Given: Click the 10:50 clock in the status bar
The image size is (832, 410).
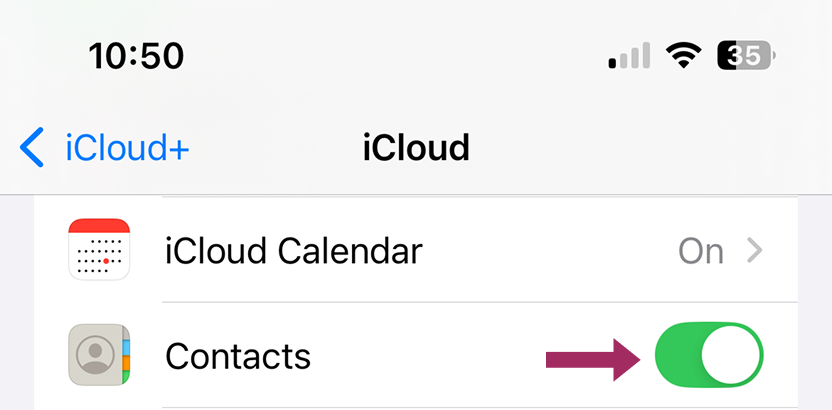Looking at the screenshot, I should point(136,56).
